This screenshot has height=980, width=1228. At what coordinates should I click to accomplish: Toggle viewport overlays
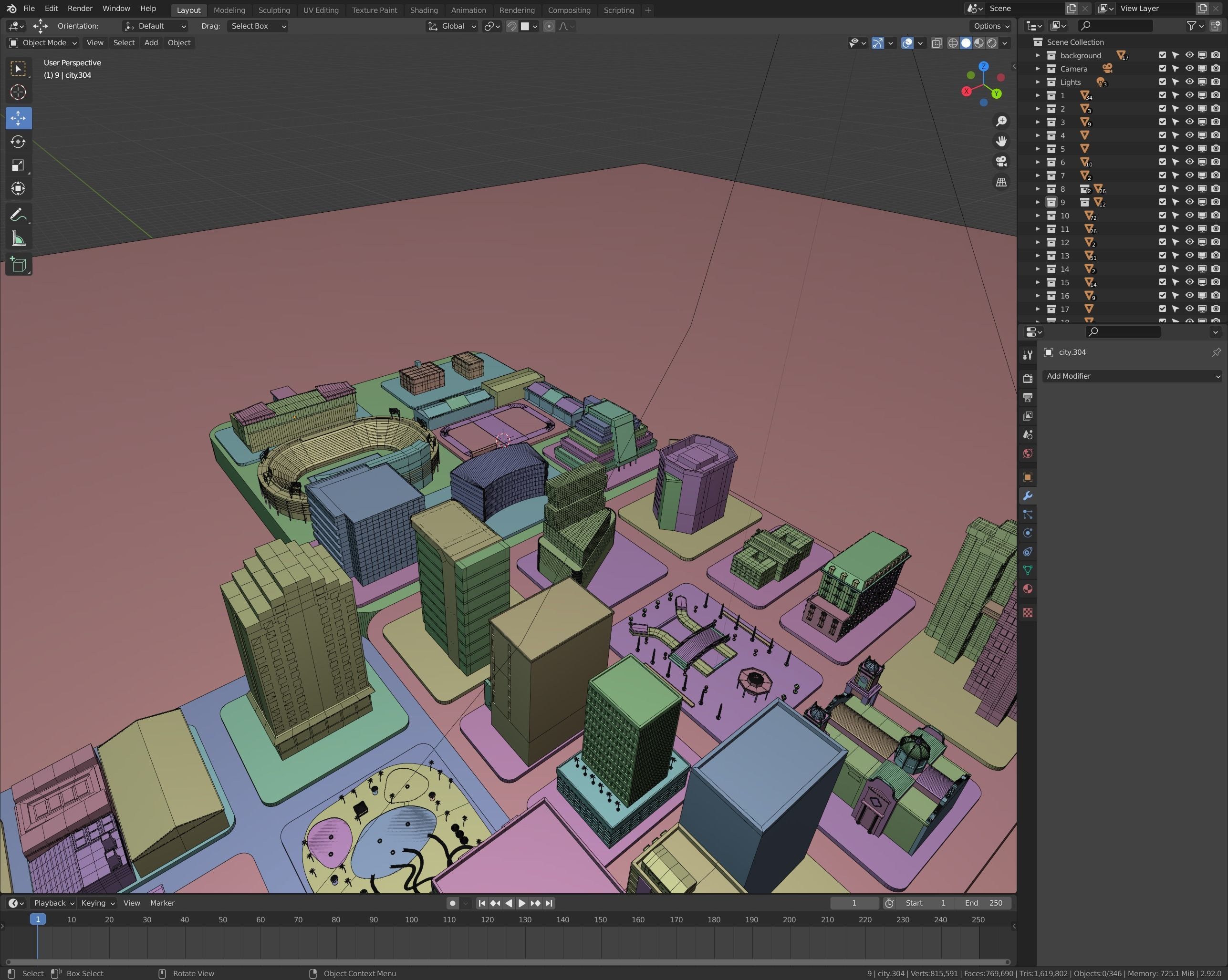click(907, 43)
